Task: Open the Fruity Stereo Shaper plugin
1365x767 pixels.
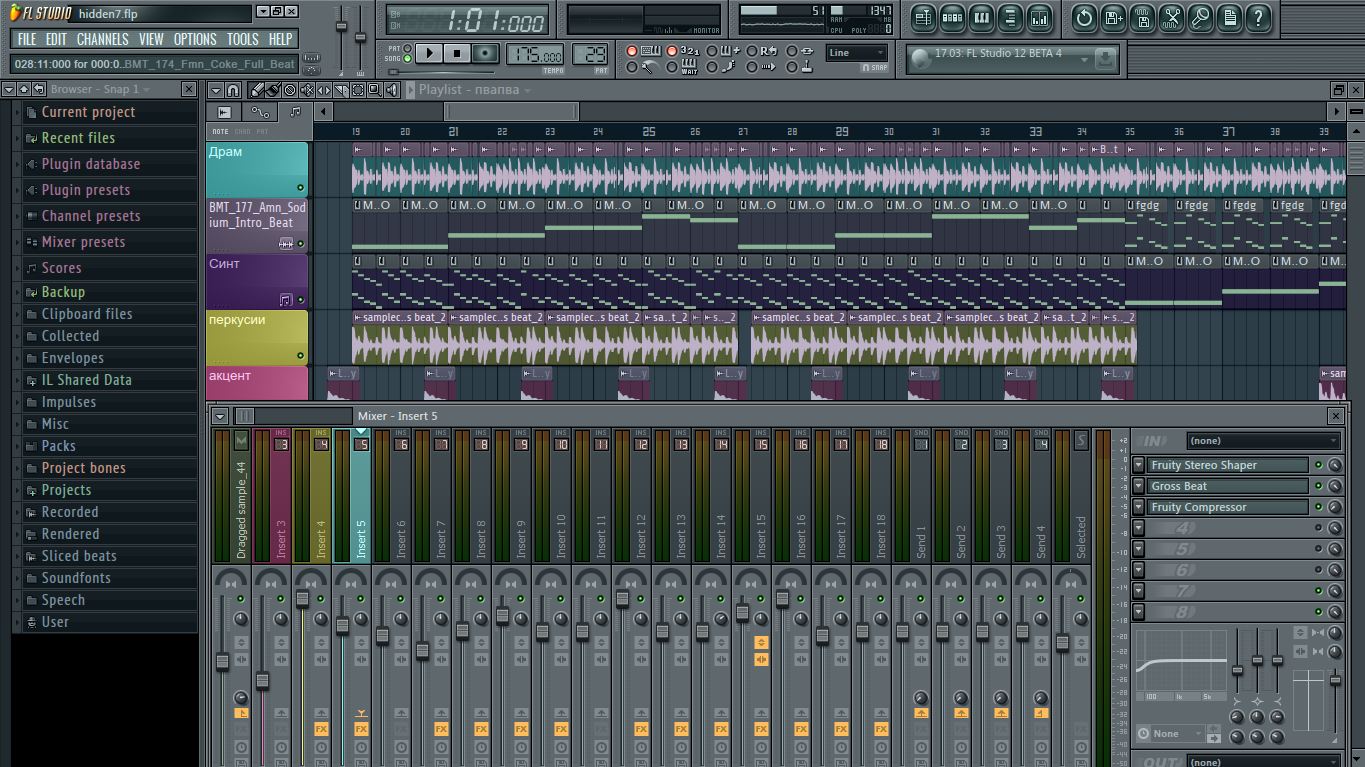Action: pyautogui.click(x=1228, y=465)
